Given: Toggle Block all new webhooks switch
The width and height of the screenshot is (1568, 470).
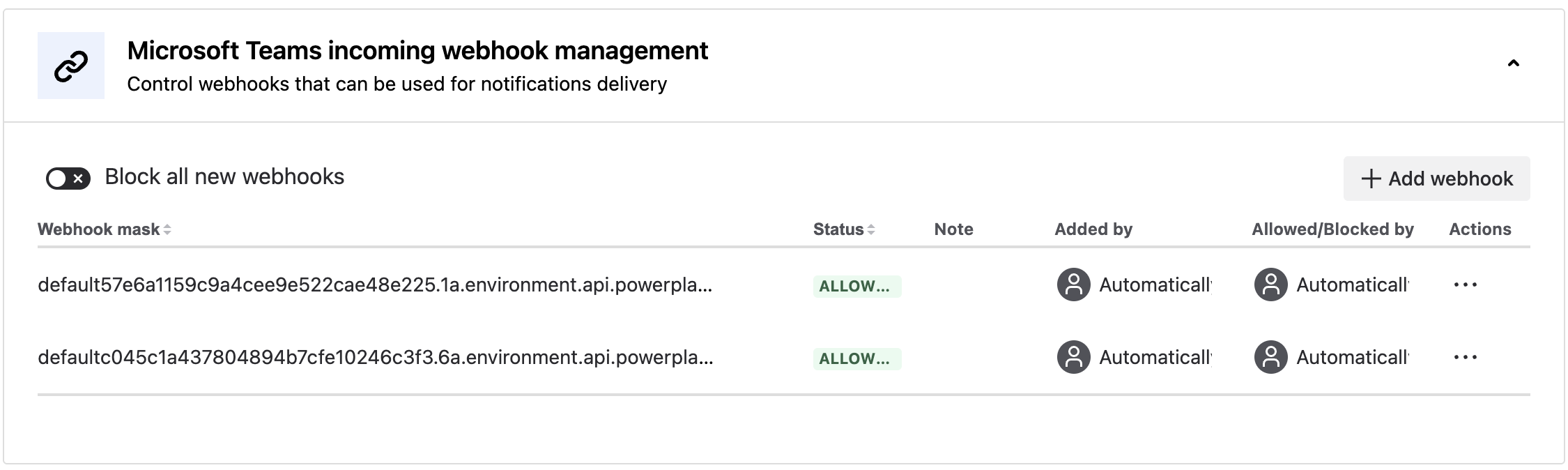Looking at the screenshot, I should click(68, 179).
